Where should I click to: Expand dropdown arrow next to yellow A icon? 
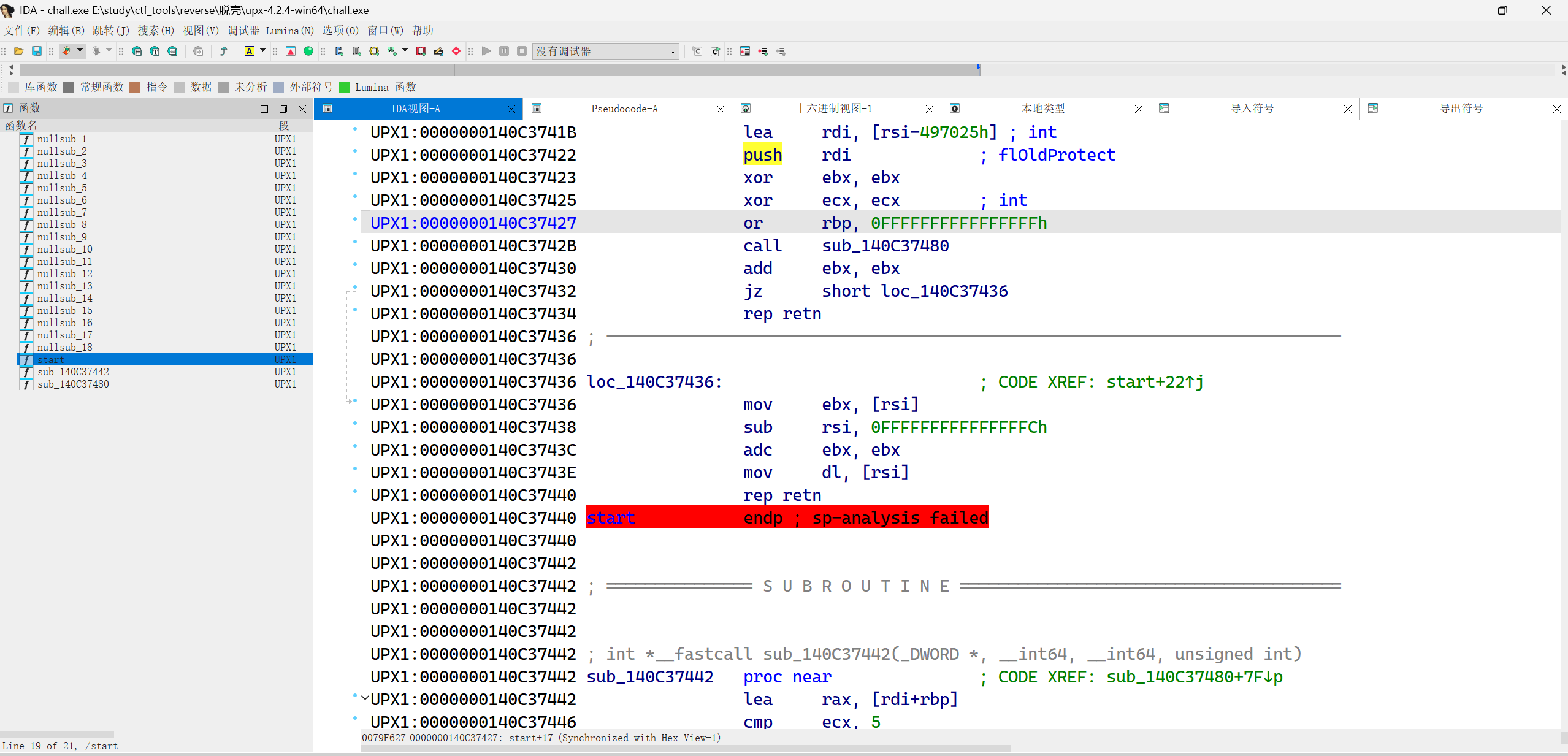(x=262, y=51)
